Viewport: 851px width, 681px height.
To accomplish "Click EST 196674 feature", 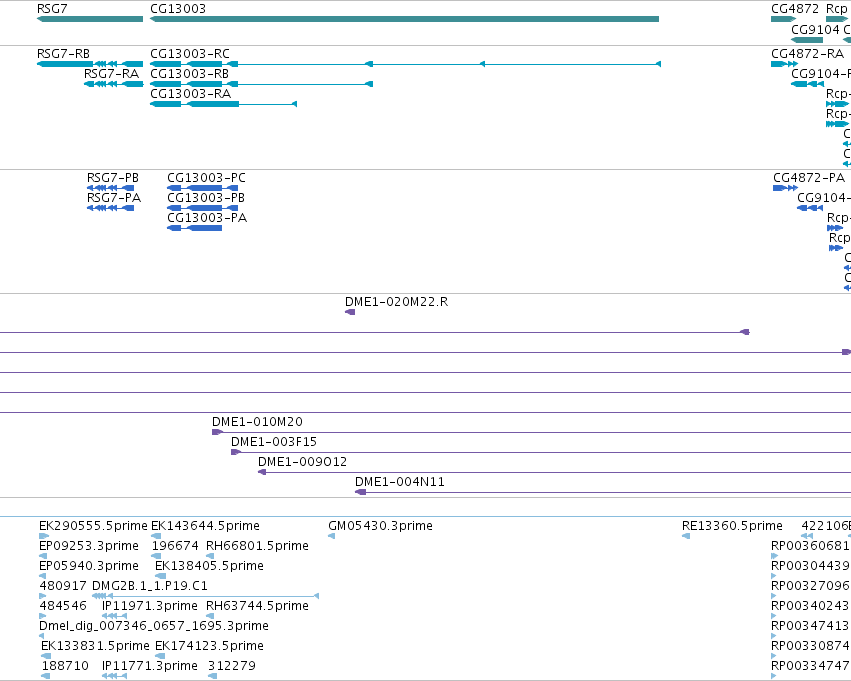I will [156, 556].
